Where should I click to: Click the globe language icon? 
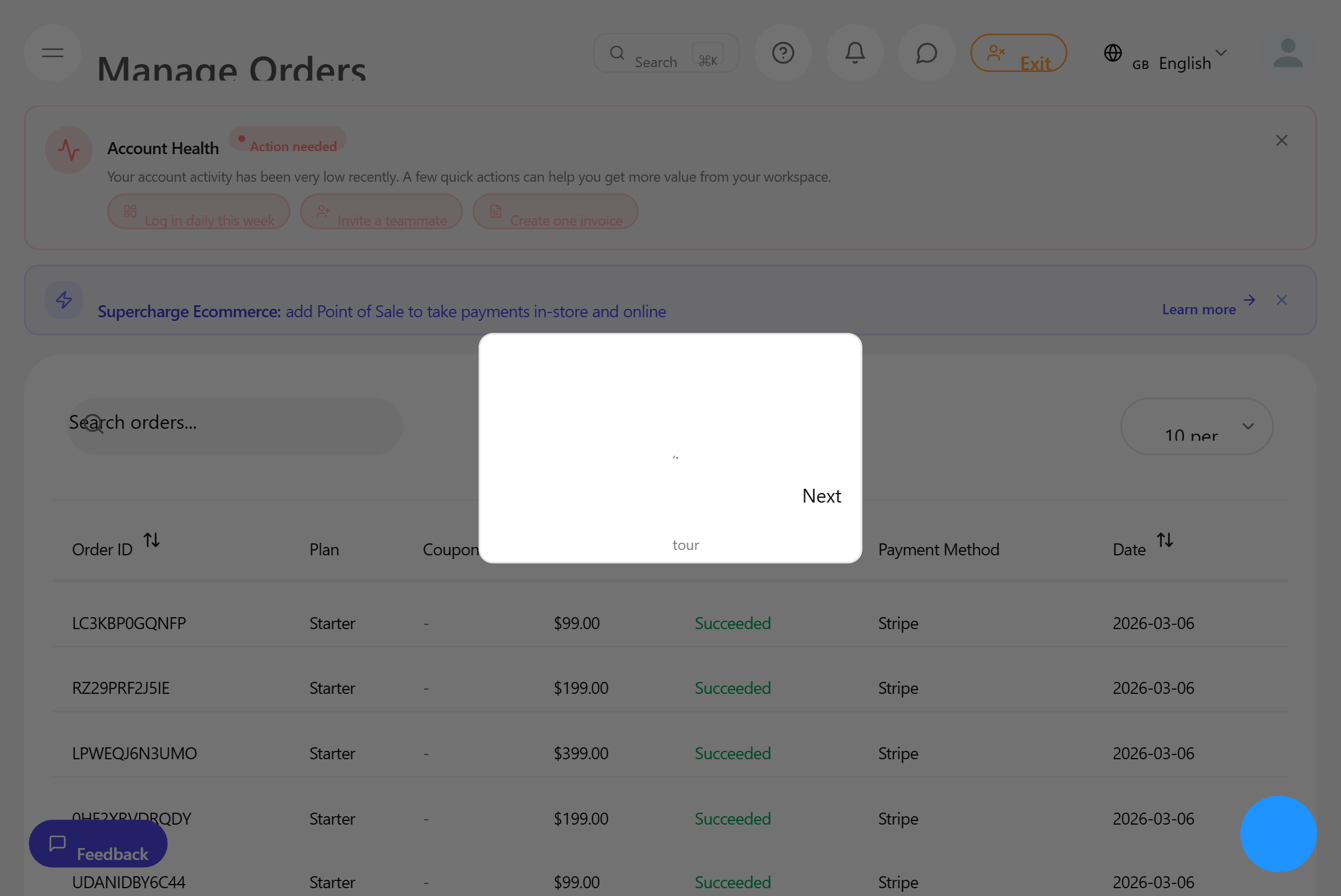click(x=1113, y=53)
